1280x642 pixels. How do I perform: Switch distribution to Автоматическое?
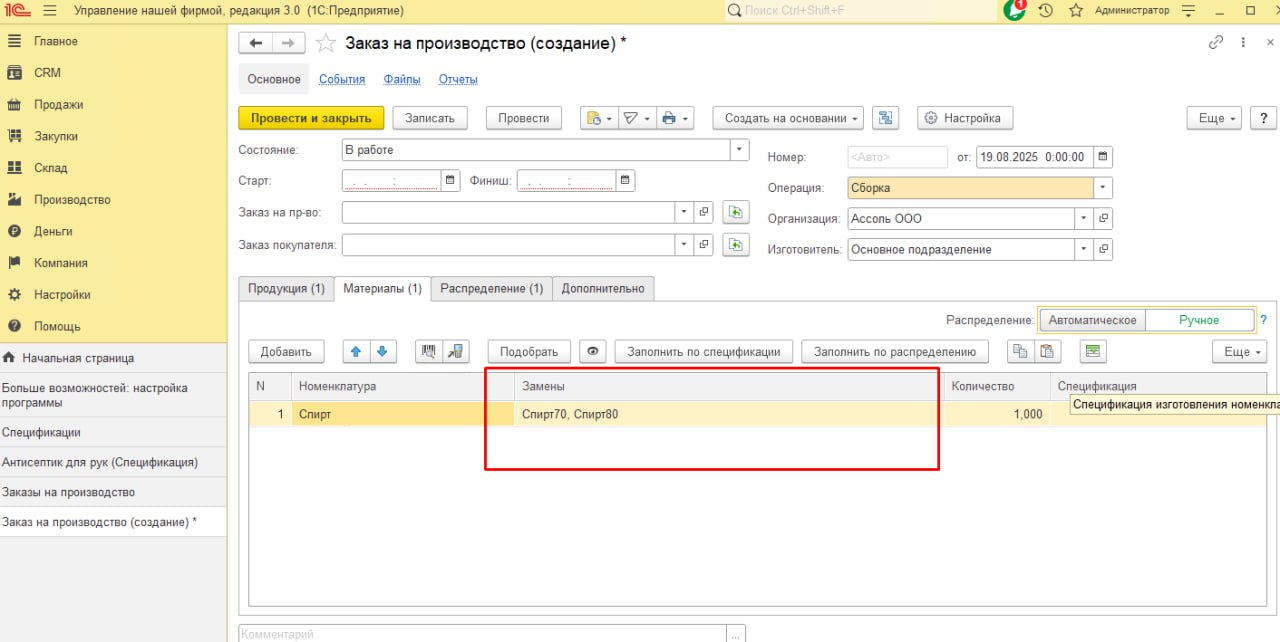[x=1092, y=320]
